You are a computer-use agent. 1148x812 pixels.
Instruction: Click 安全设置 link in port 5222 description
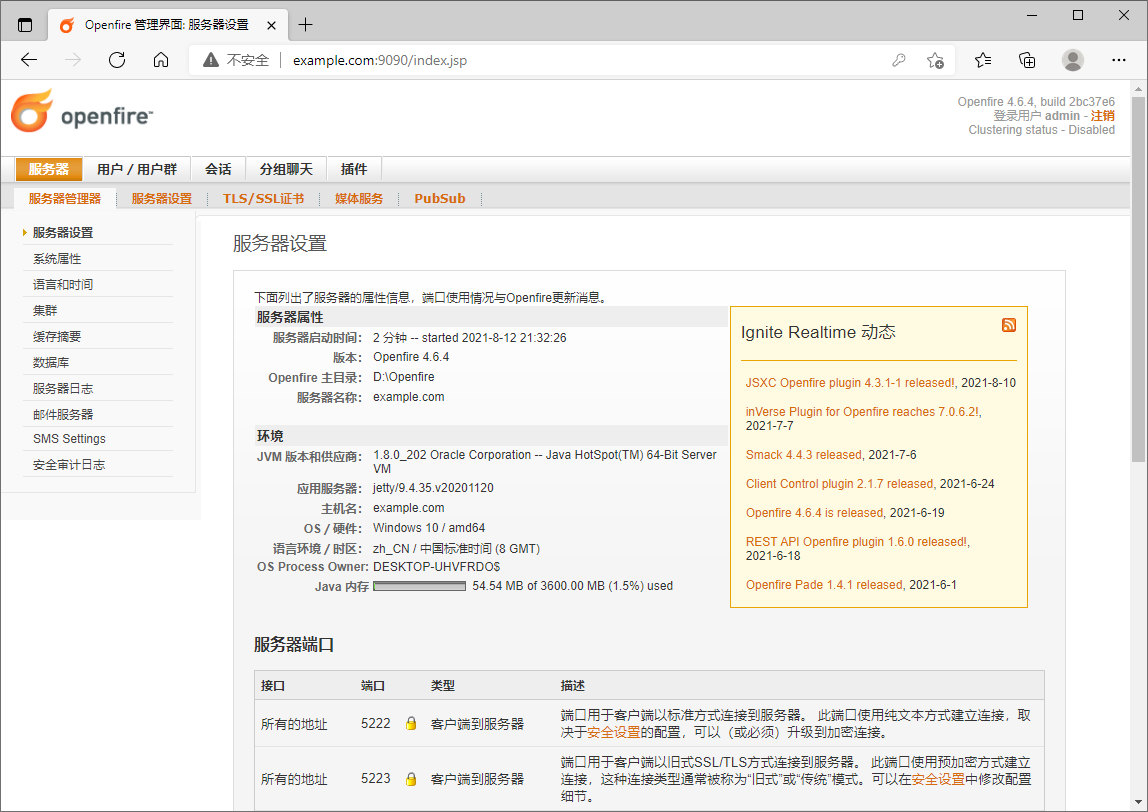point(614,732)
